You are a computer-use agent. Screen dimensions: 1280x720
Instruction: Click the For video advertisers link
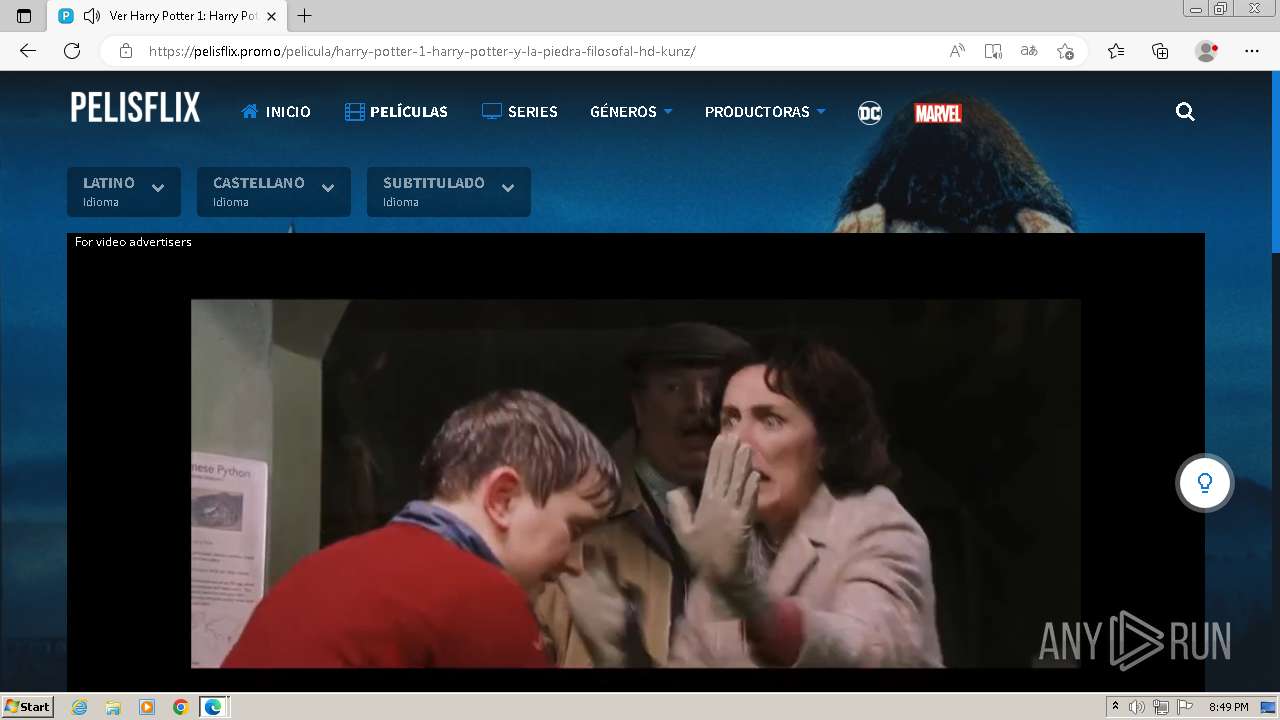click(x=133, y=242)
